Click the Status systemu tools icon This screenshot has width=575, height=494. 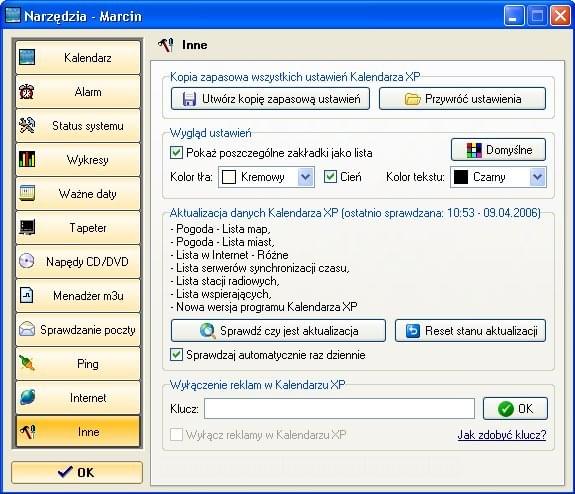tap(27, 125)
